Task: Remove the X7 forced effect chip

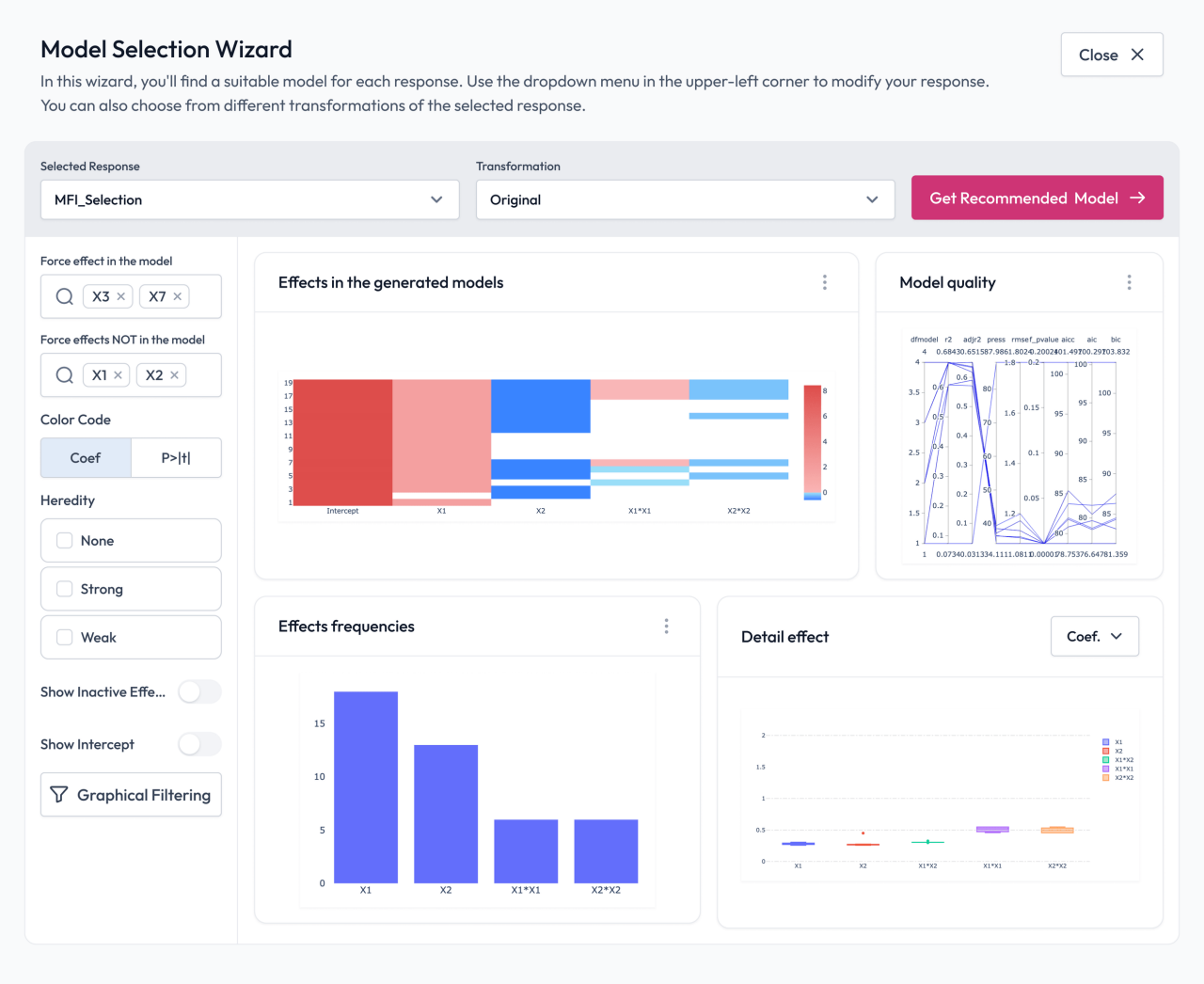Action: pos(179,295)
